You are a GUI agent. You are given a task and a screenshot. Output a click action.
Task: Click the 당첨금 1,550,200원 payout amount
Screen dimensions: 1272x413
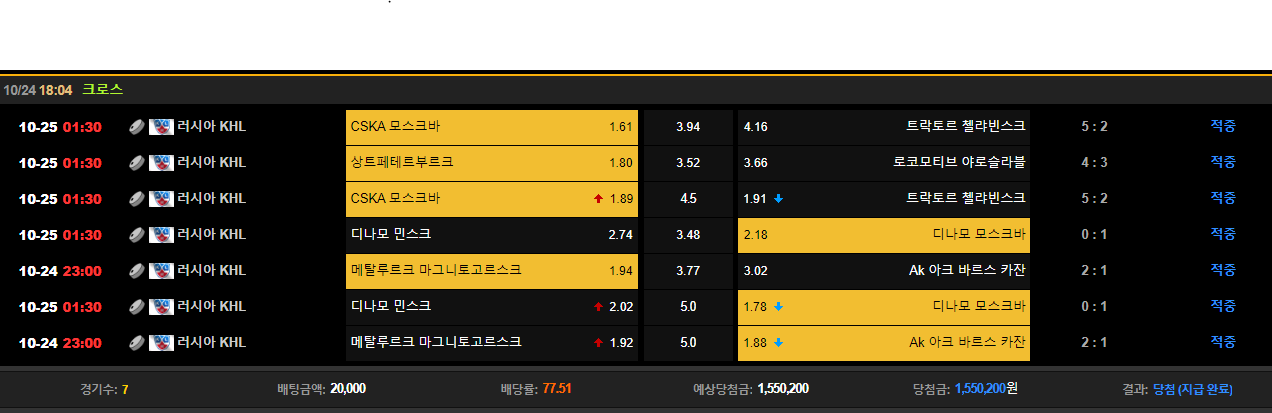(x=992, y=389)
